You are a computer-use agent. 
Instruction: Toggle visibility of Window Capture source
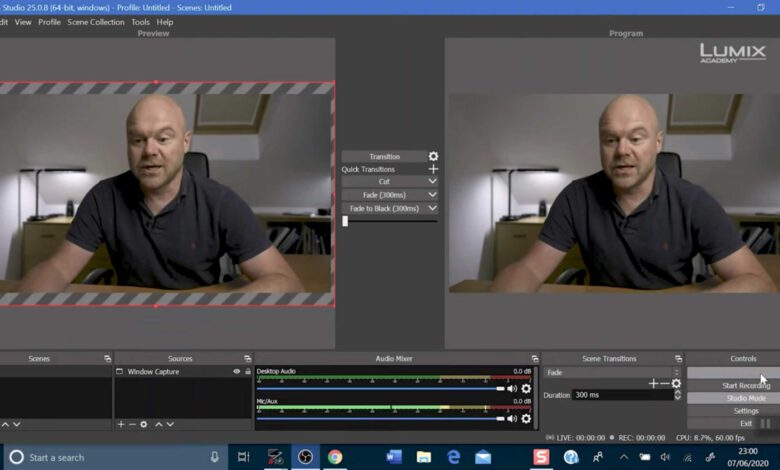[237, 372]
